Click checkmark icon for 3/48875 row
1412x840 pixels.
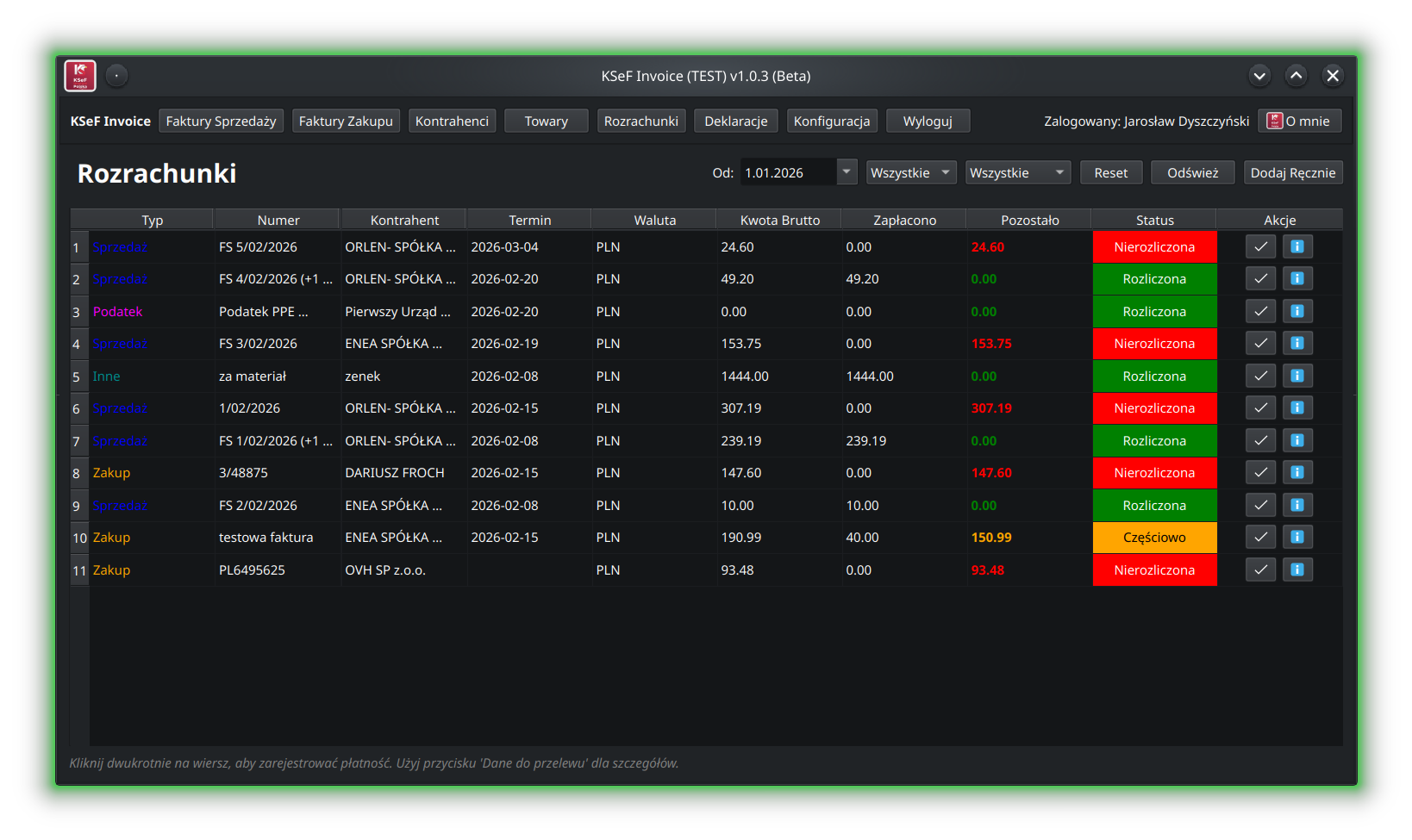[x=1260, y=473]
